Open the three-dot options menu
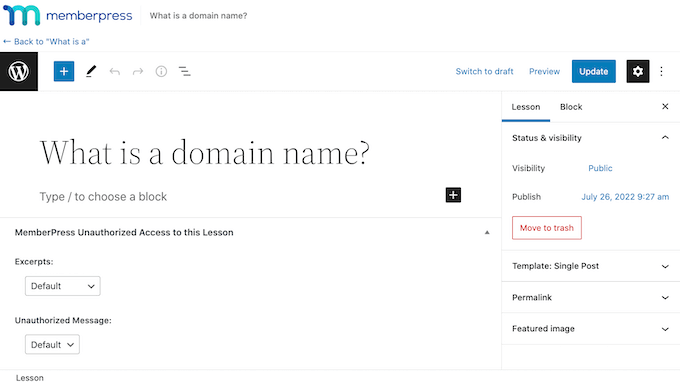The height and width of the screenshot is (383, 680). coord(661,72)
